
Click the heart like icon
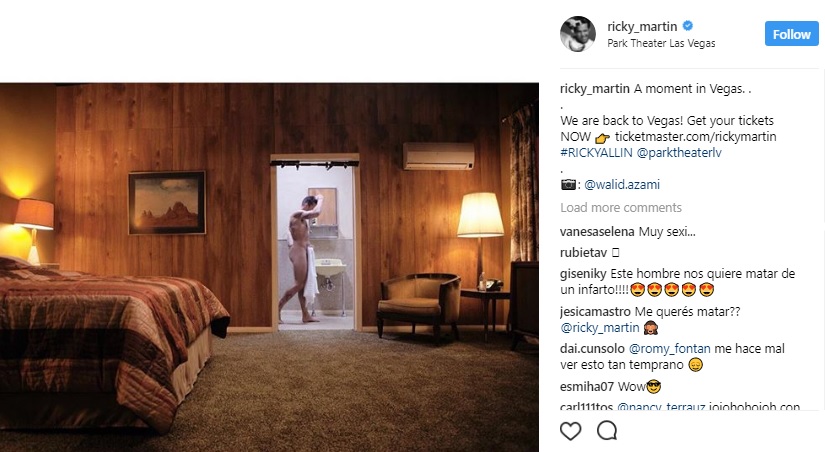pos(570,431)
